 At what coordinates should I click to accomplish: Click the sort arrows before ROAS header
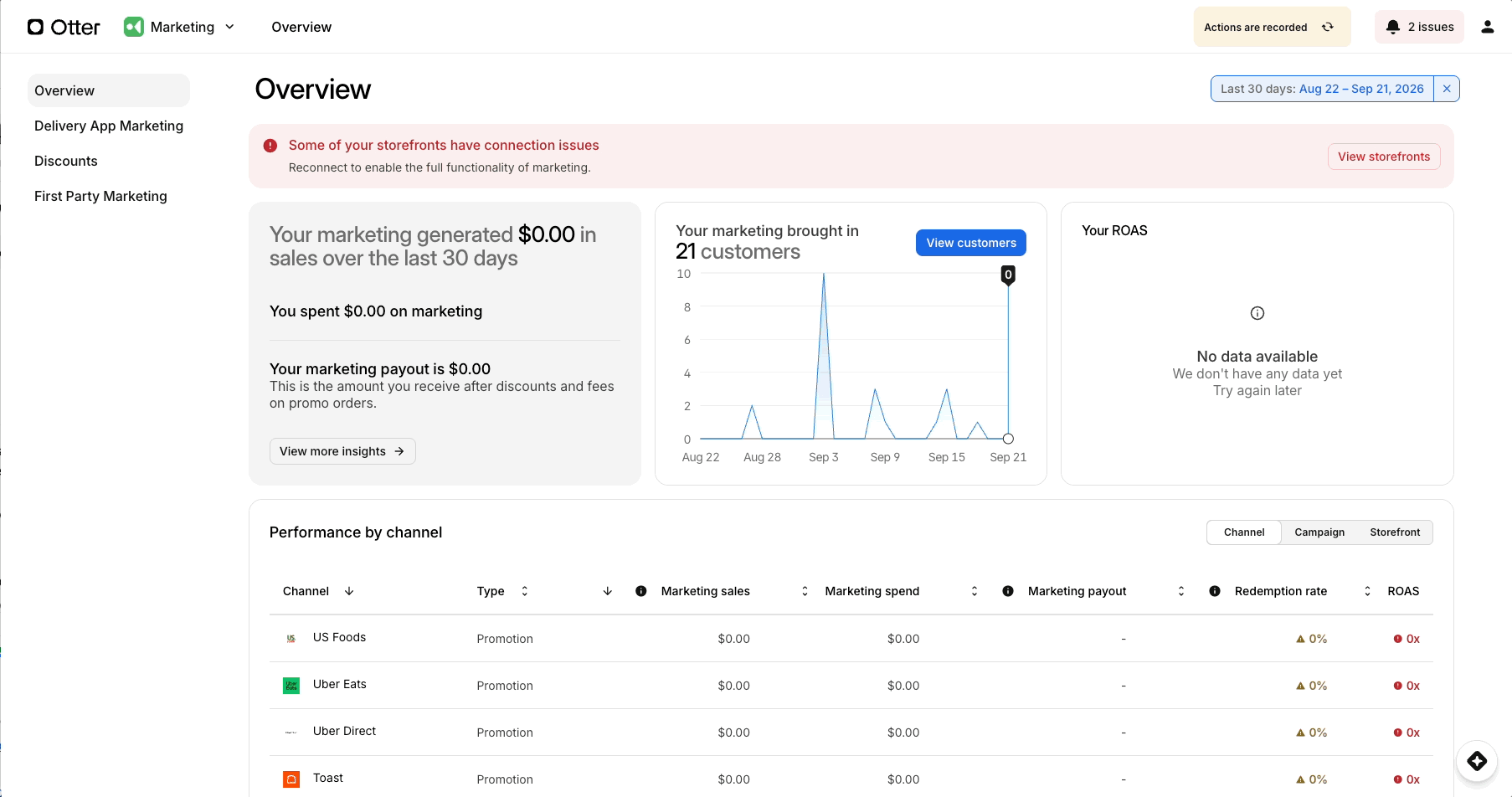[x=1367, y=591]
